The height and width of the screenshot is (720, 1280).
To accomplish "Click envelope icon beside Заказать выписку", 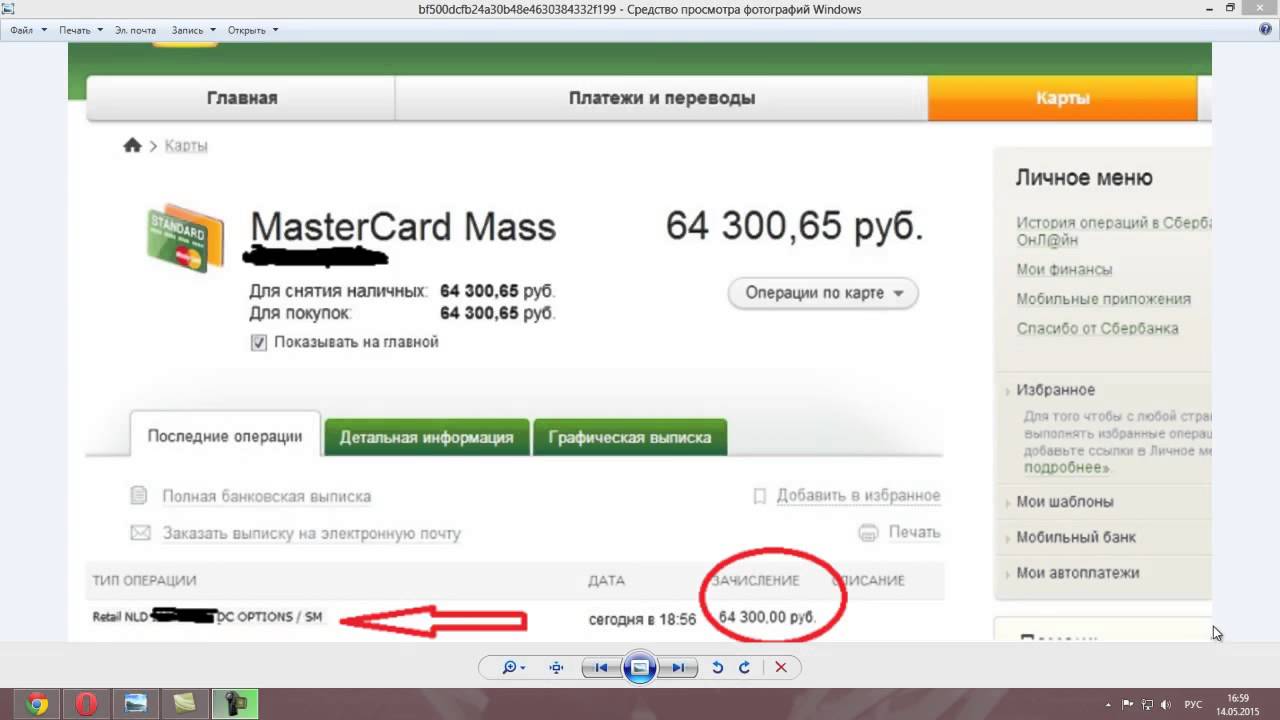I will pyautogui.click(x=140, y=533).
